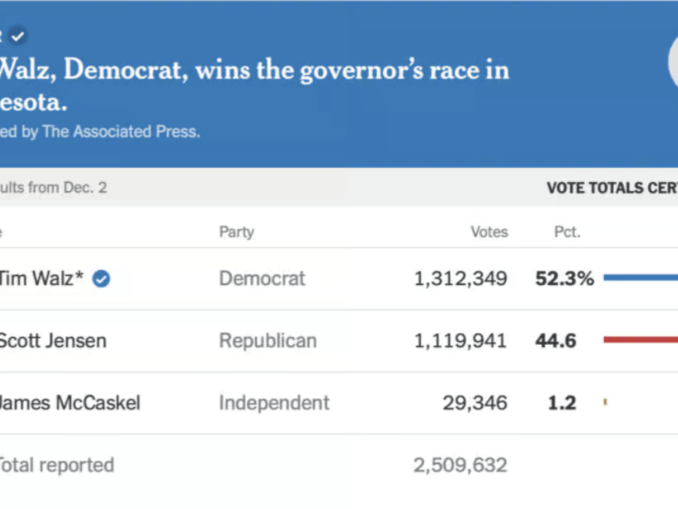Click the blue Democrat result bar

point(640,279)
